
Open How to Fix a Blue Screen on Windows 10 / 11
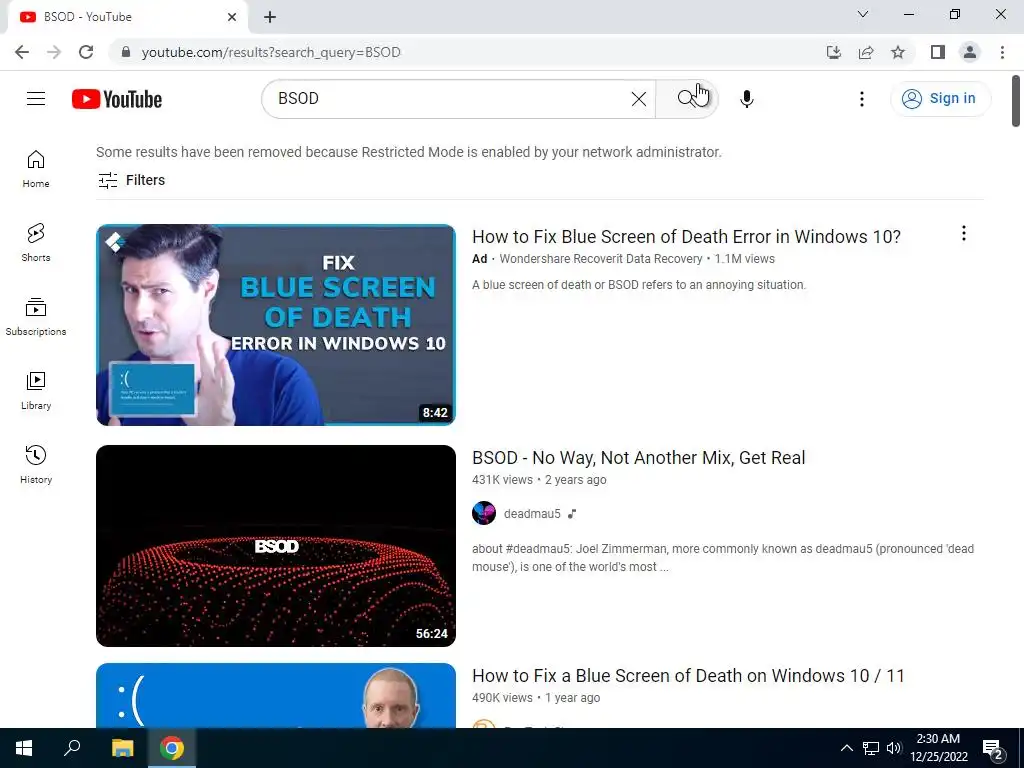tap(688, 676)
